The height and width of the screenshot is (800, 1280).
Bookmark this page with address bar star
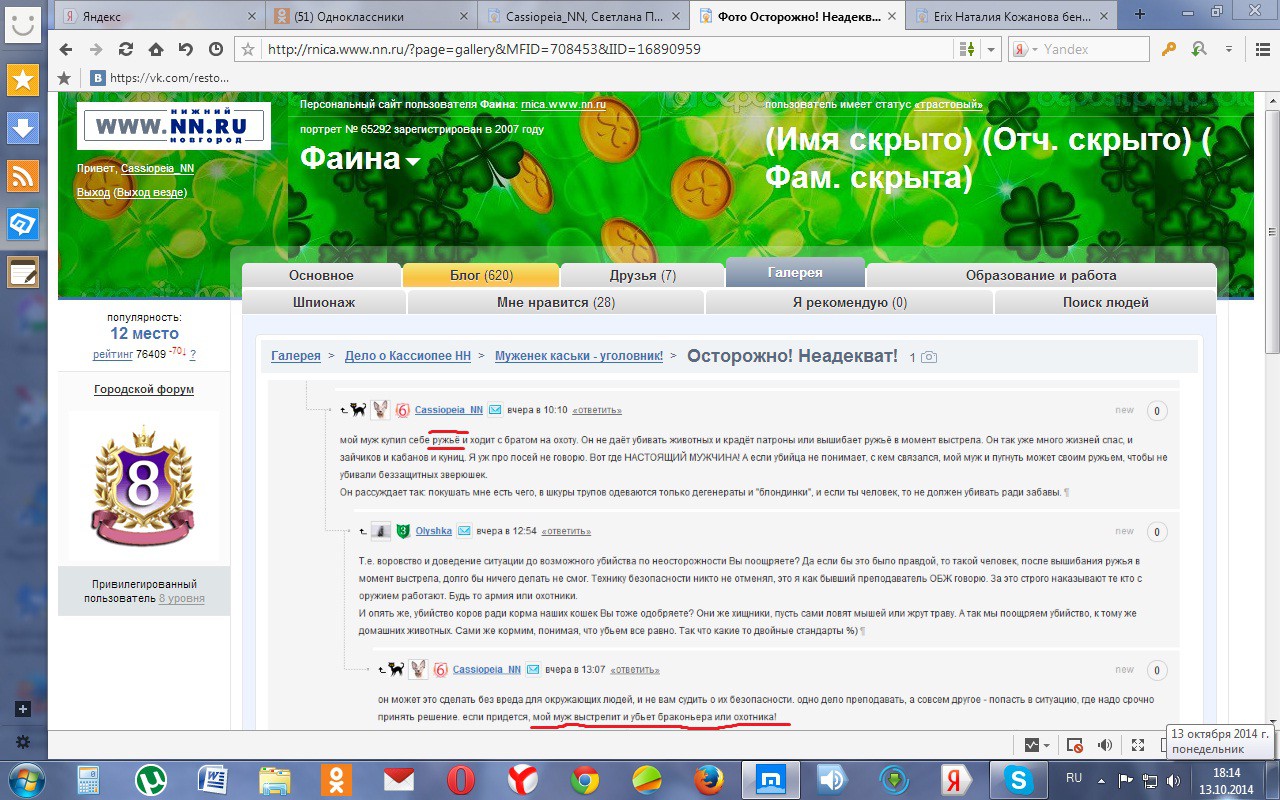point(248,49)
